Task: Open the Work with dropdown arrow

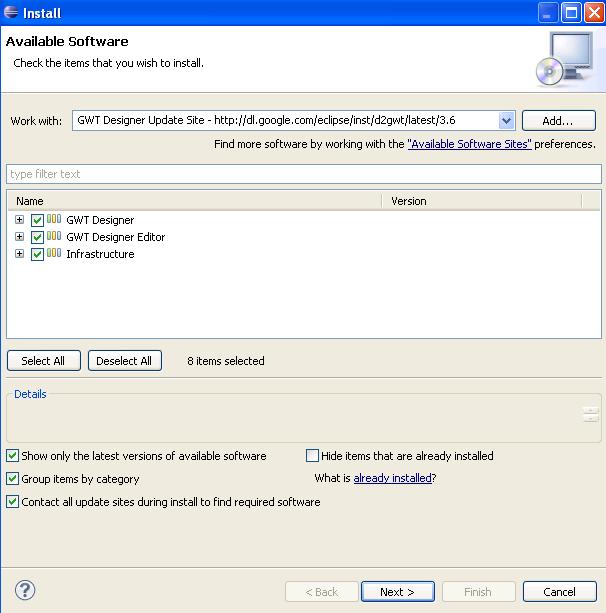Action: tap(506, 120)
